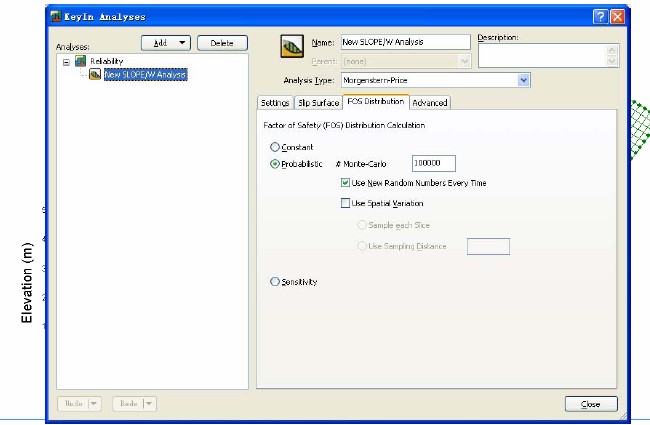The height and width of the screenshot is (425, 650).
Task: Collapse the Reliability tree node
Action: point(66,62)
